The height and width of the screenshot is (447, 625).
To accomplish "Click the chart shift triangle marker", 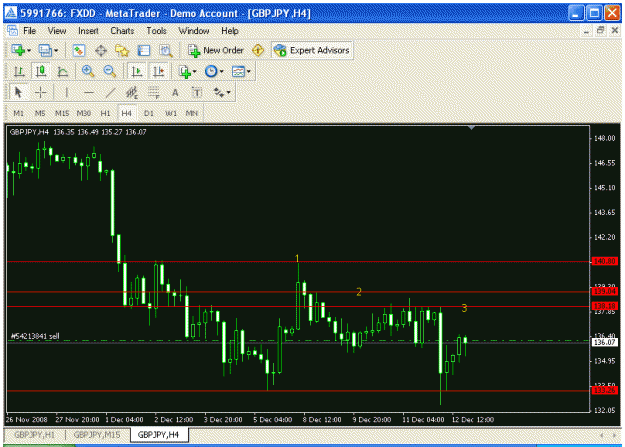I will (472, 128).
